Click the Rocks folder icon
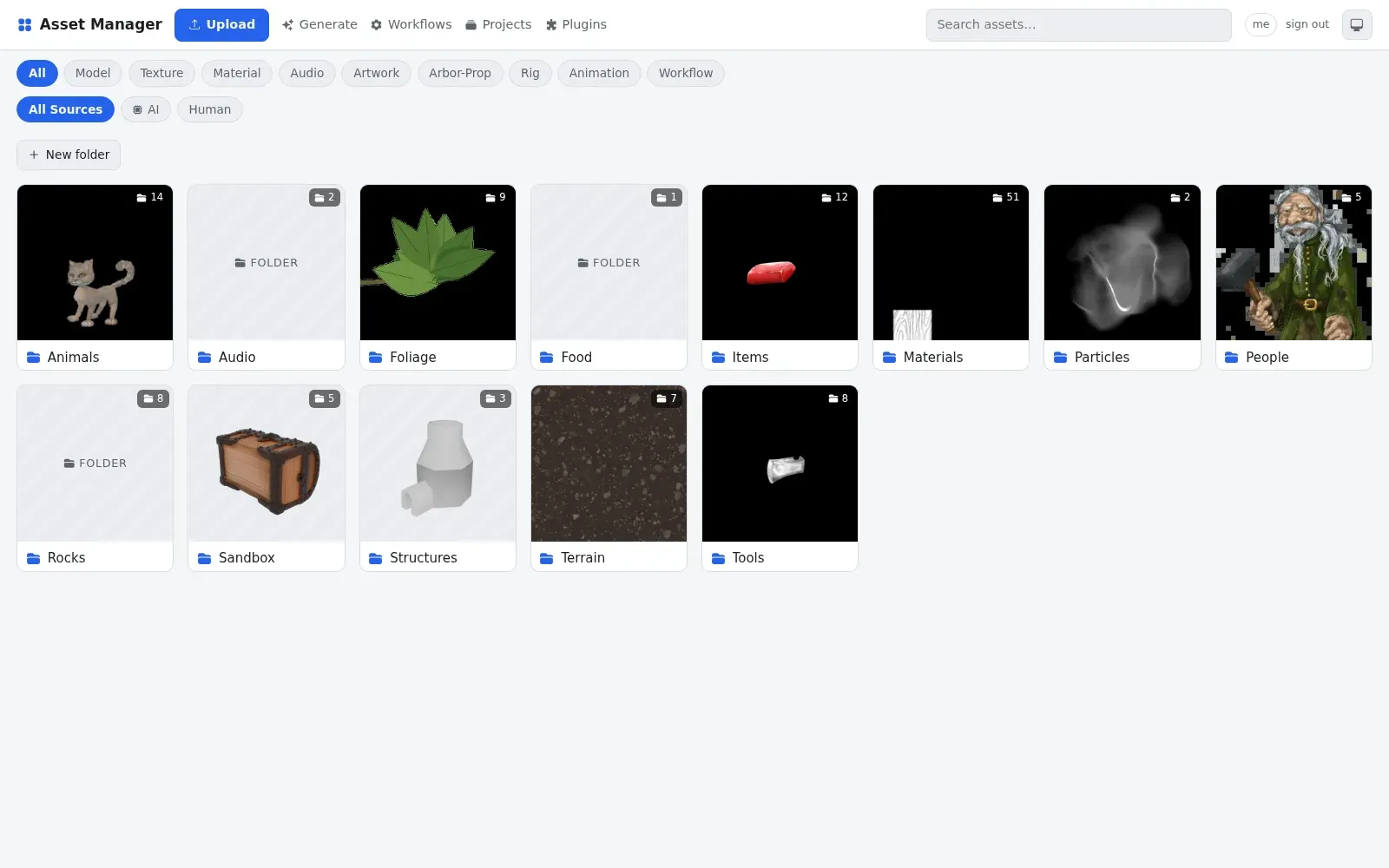Screen dimensions: 1389x868 pyautogui.click(x=34, y=558)
